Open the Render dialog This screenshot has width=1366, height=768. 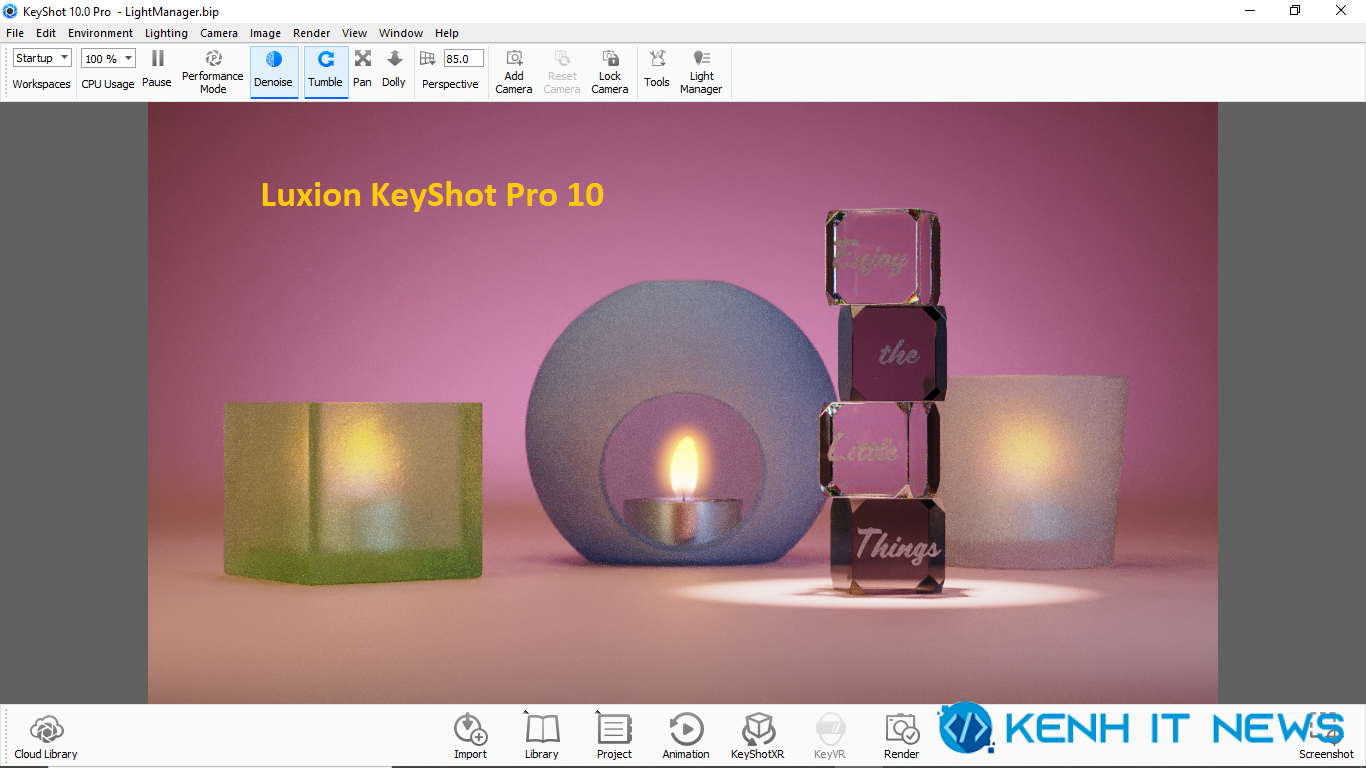902,736
